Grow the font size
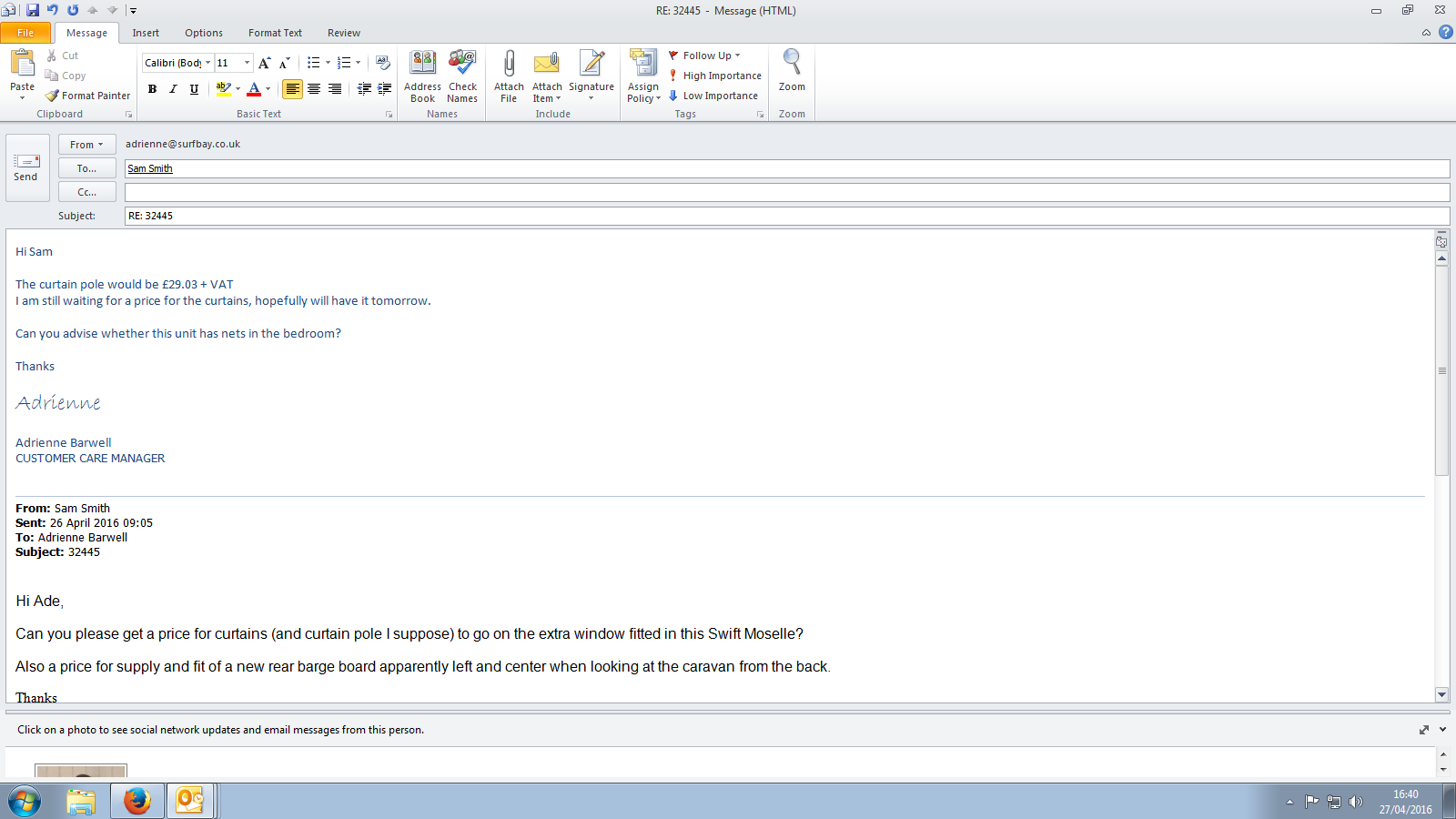This screenshot has height=819, width=1456. (264, 63)
